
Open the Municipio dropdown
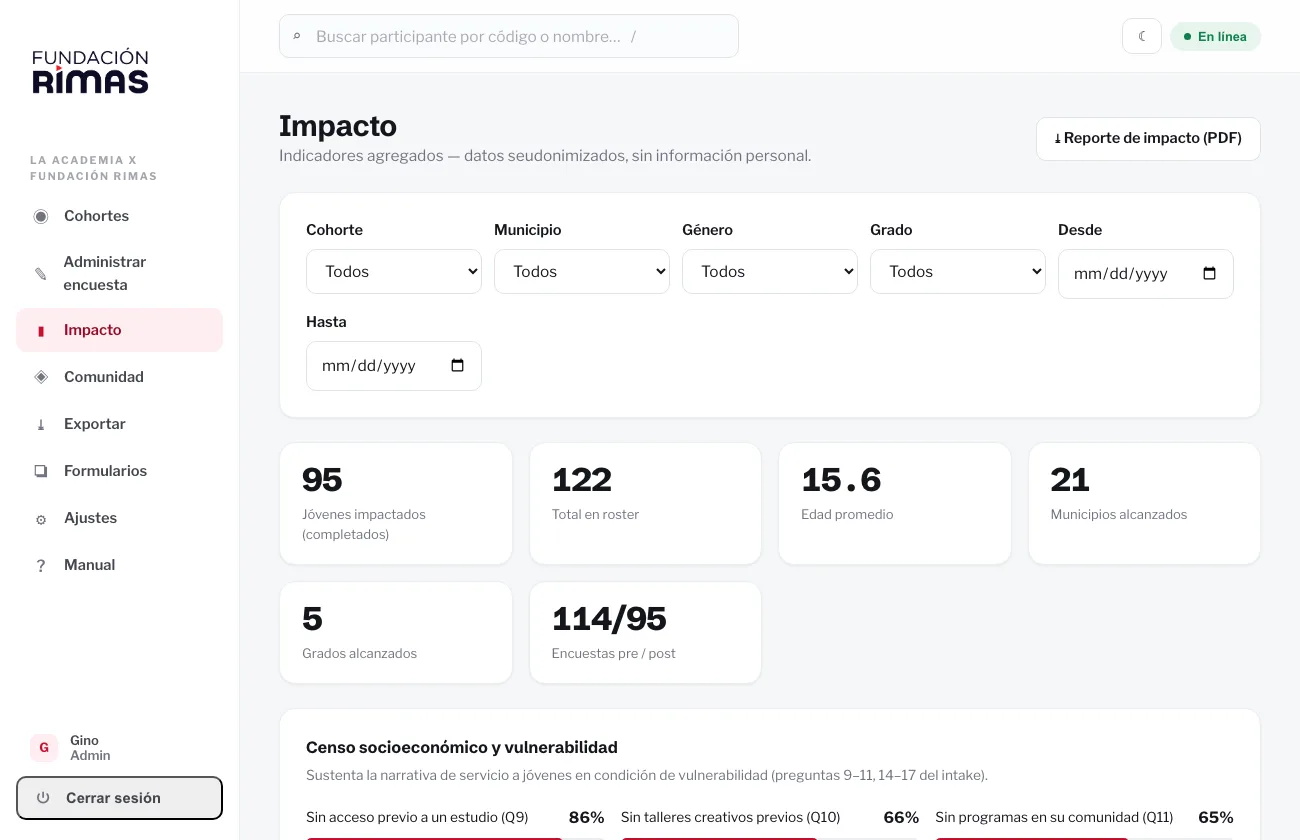click(582, 271)
